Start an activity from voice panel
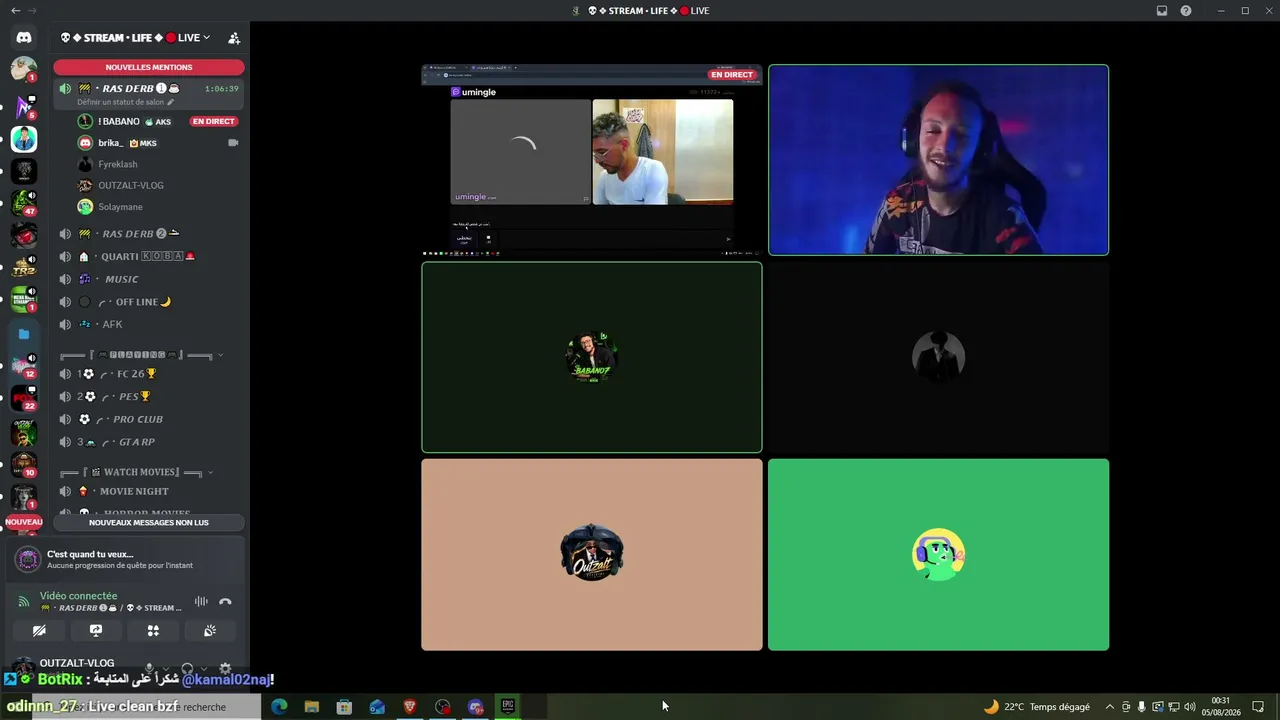 tap(153, 631)
